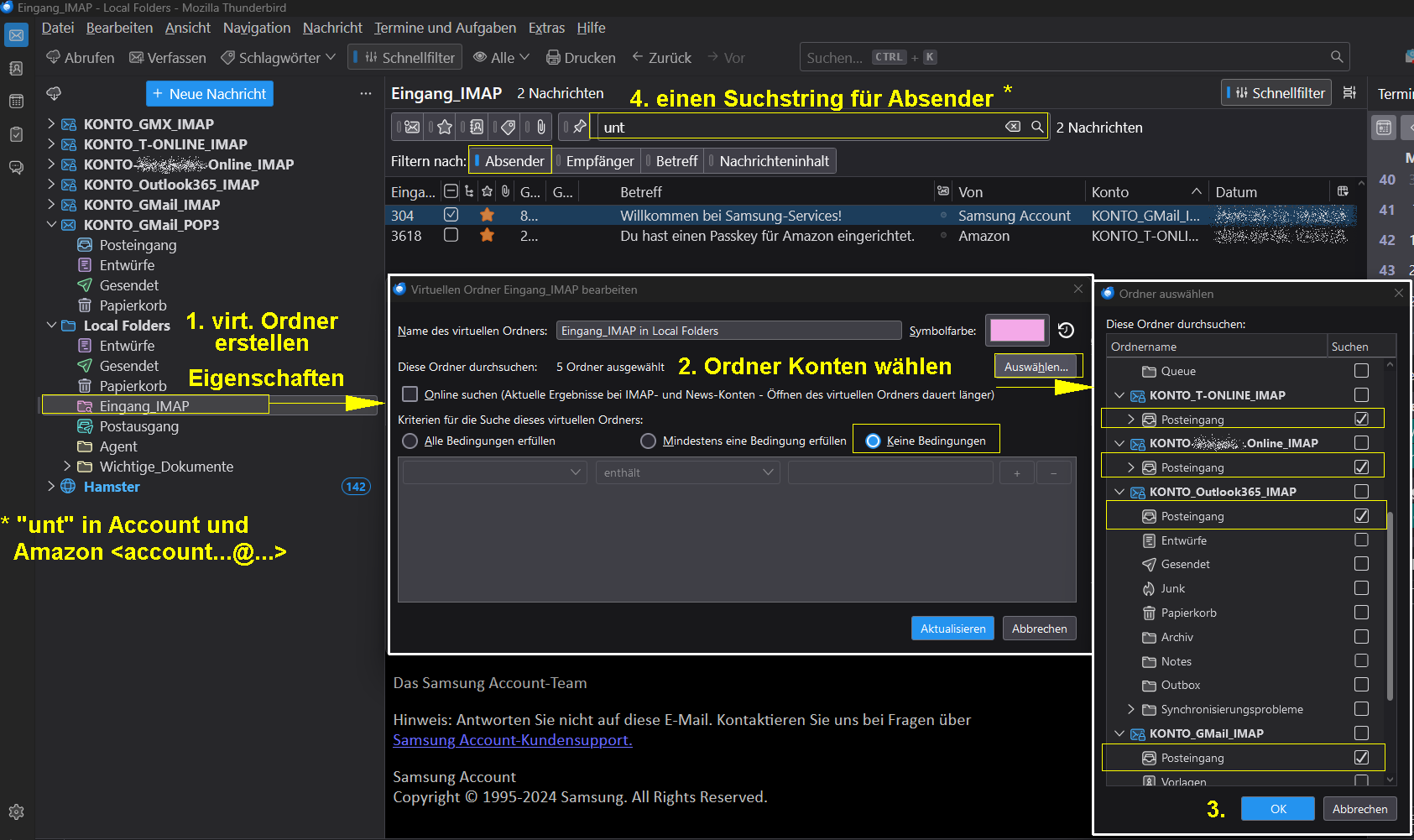Viewport: 1414px width, 840px height.
Task: Check the Junk folder search checkbox
Action: 1361,588
